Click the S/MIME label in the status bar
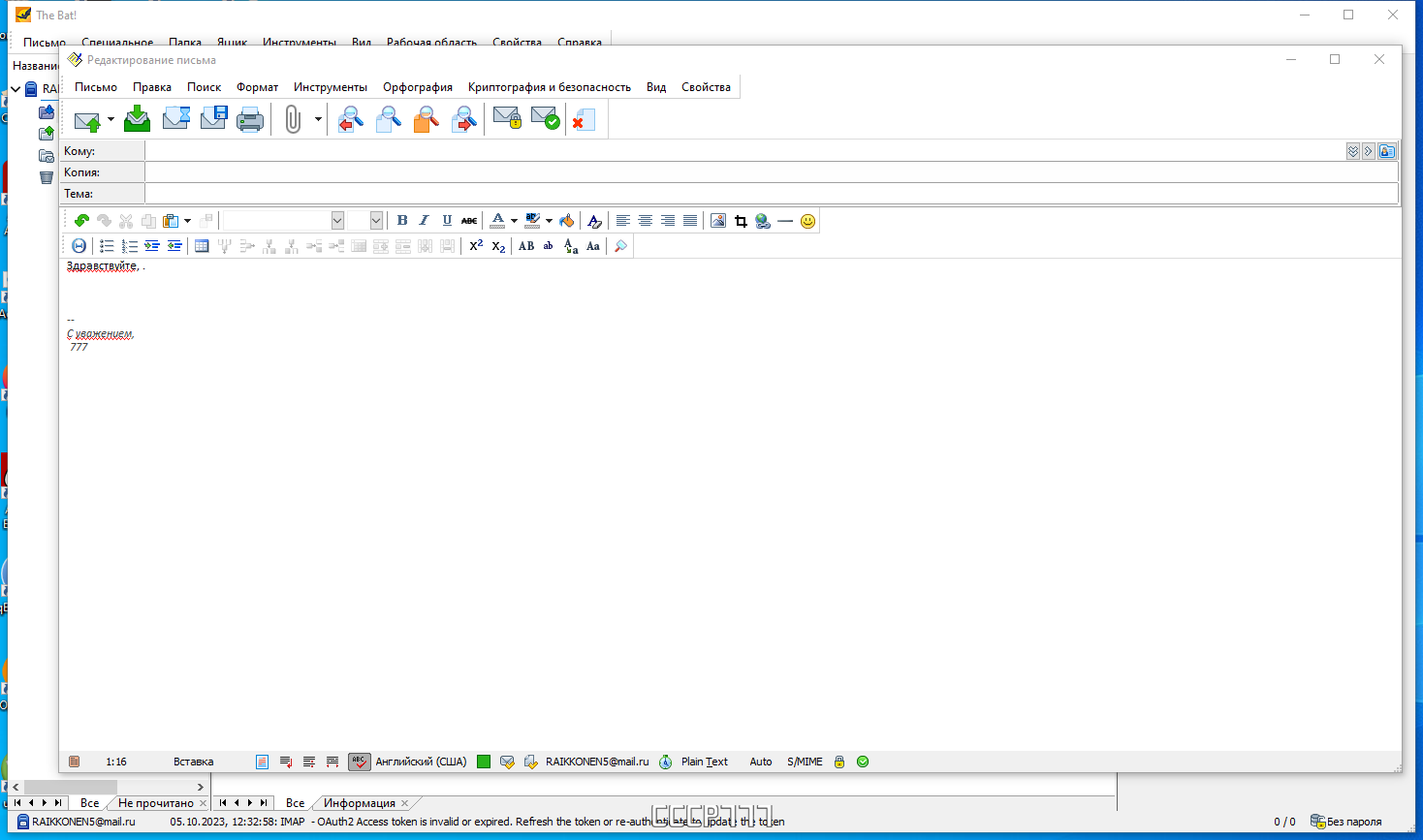The image size is (1423, 840). [805, 762]
